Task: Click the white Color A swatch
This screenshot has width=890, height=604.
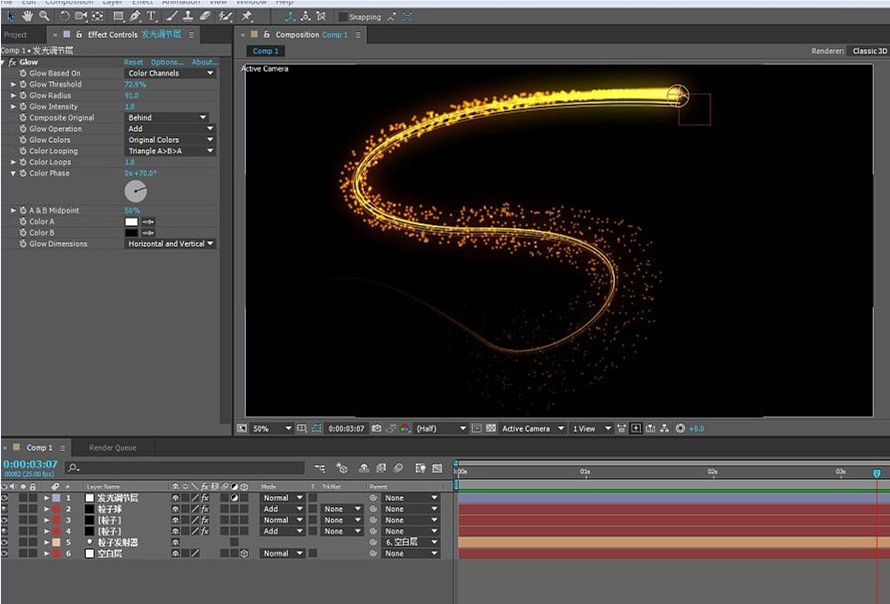Action: [x=131, y=221]
